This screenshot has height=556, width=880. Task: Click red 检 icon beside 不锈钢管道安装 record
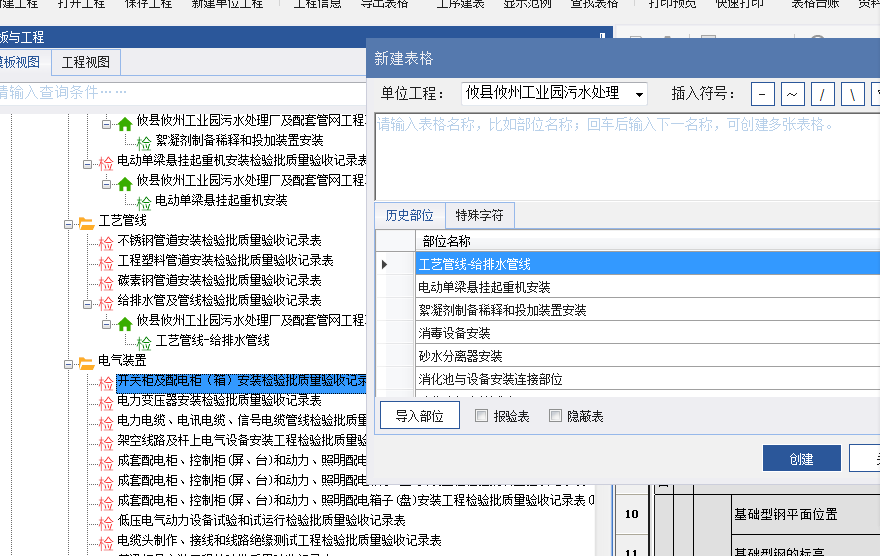[x=105, y=242]
